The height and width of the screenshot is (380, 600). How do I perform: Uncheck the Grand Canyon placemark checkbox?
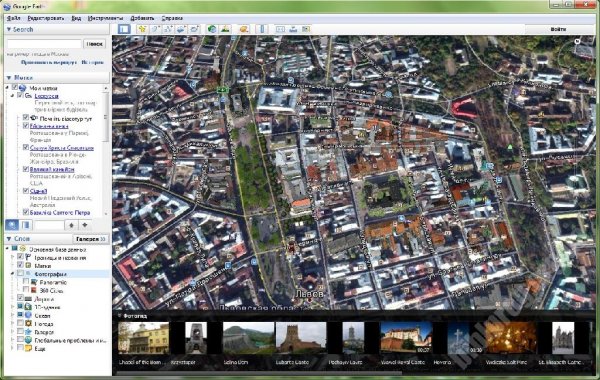(x=26, y=169)
